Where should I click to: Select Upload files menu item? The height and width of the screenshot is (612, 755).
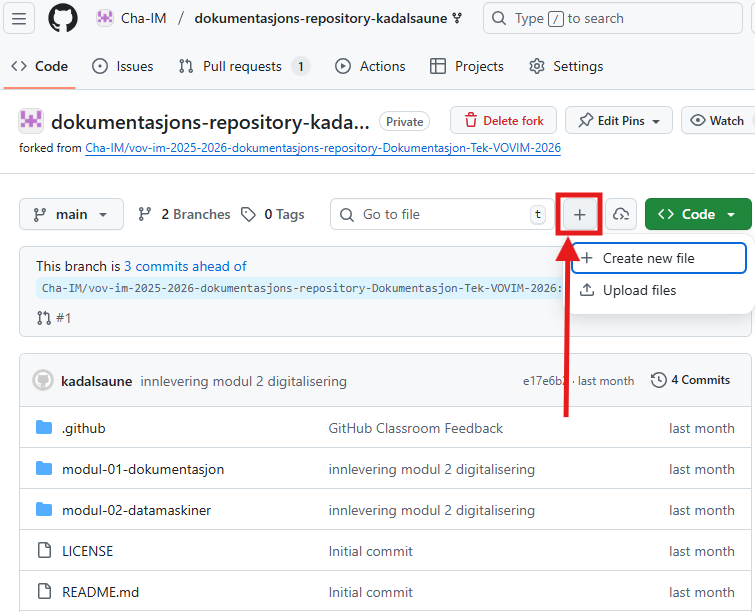[x=659, y=290]
